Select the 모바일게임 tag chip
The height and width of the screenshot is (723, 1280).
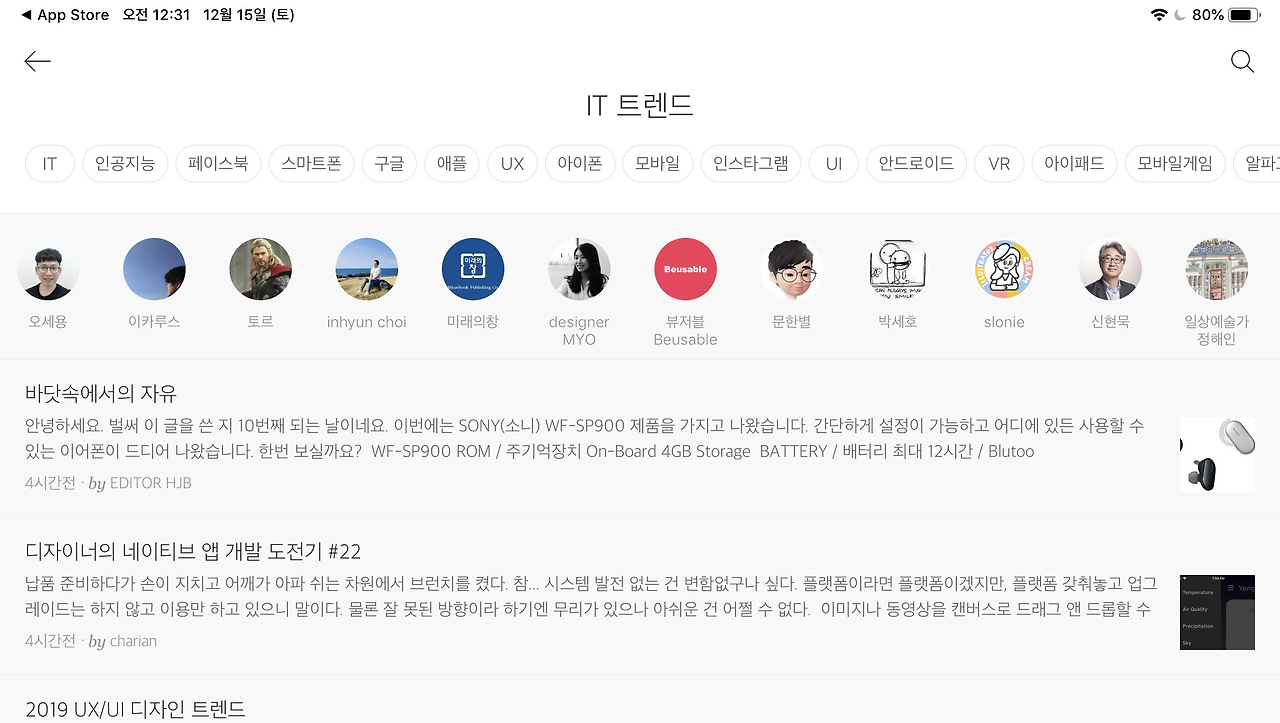coord(1174,164)
